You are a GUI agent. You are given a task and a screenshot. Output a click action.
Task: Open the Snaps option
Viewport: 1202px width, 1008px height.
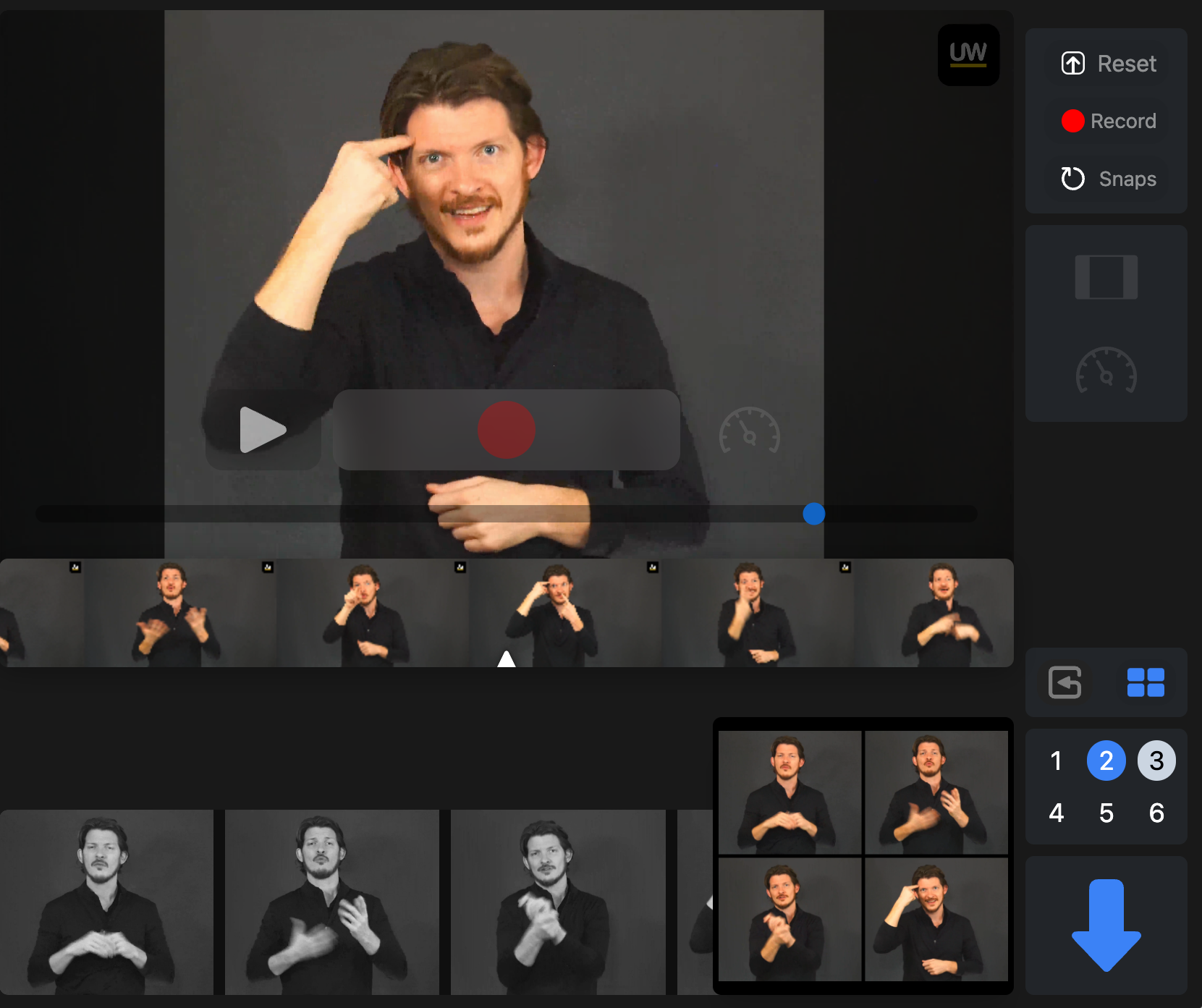click(1108, 179)
